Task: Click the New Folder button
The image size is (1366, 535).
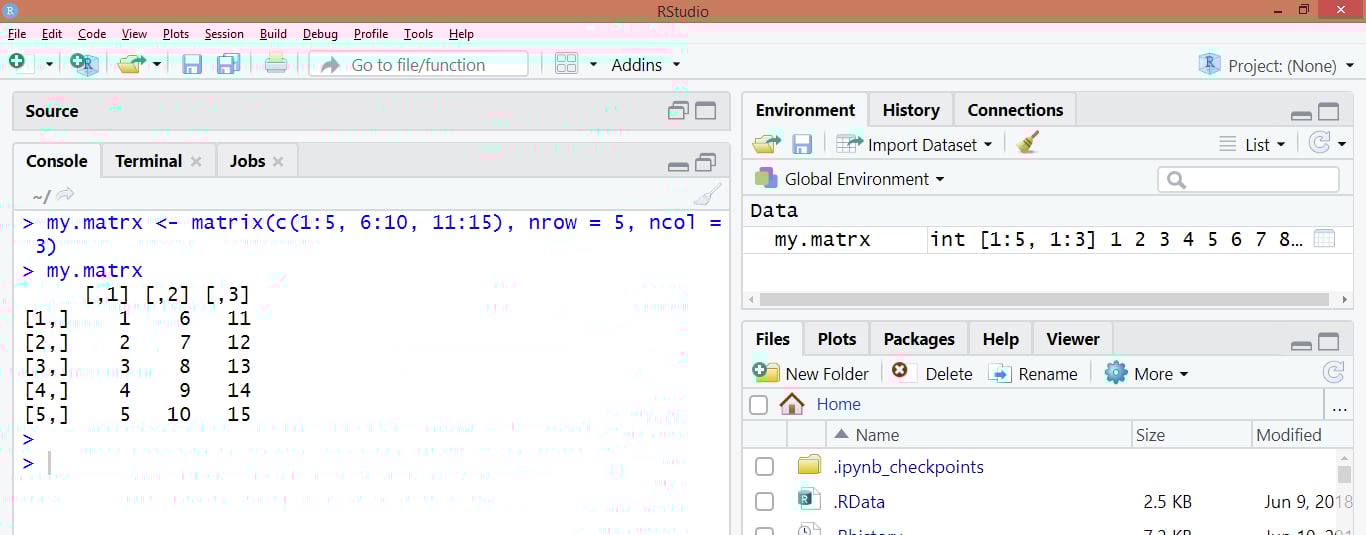Action: (811, 373)
